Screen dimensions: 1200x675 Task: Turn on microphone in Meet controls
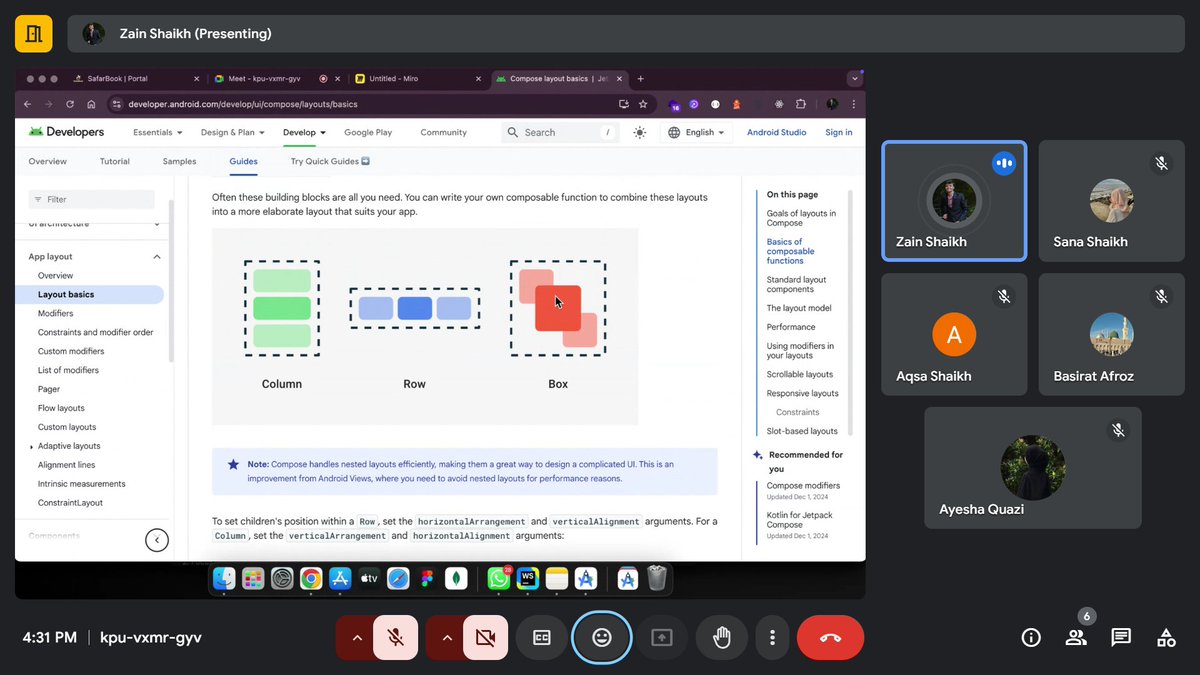pyautogui.click(x=396, y=637)
